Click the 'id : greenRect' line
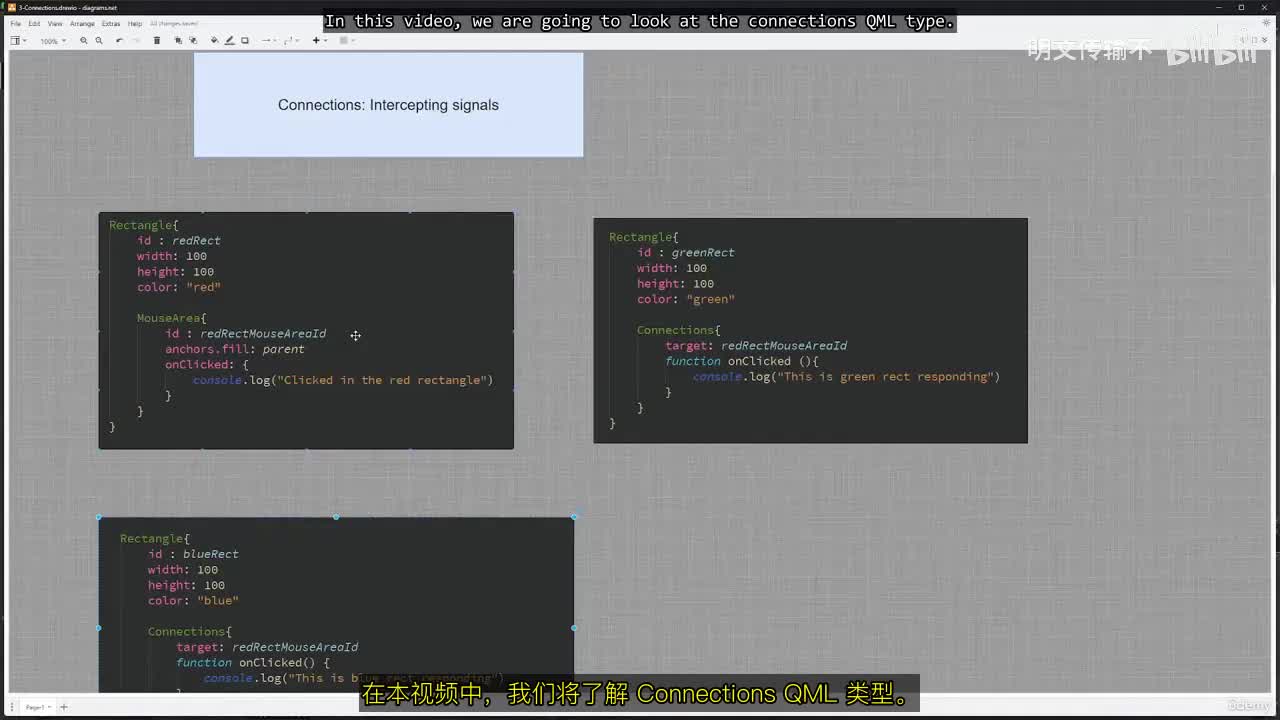 pos(686,253)
